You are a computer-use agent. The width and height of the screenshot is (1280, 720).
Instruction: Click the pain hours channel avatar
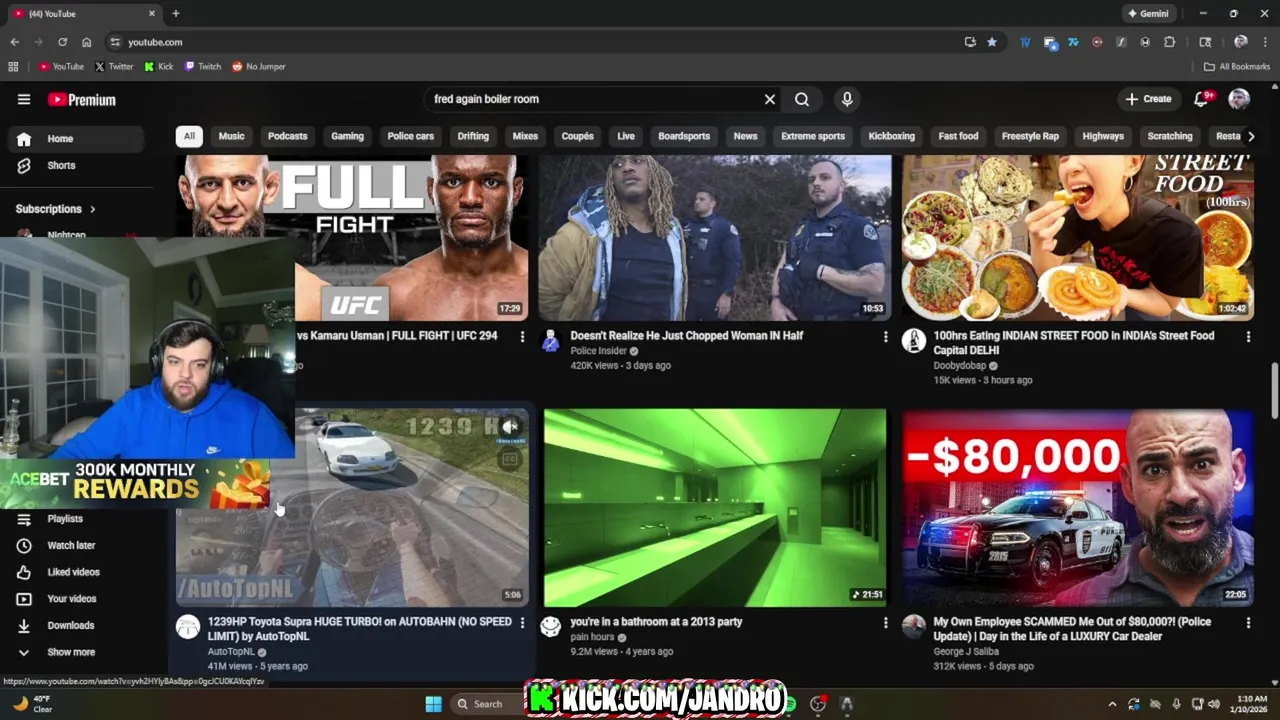[551, 627]
